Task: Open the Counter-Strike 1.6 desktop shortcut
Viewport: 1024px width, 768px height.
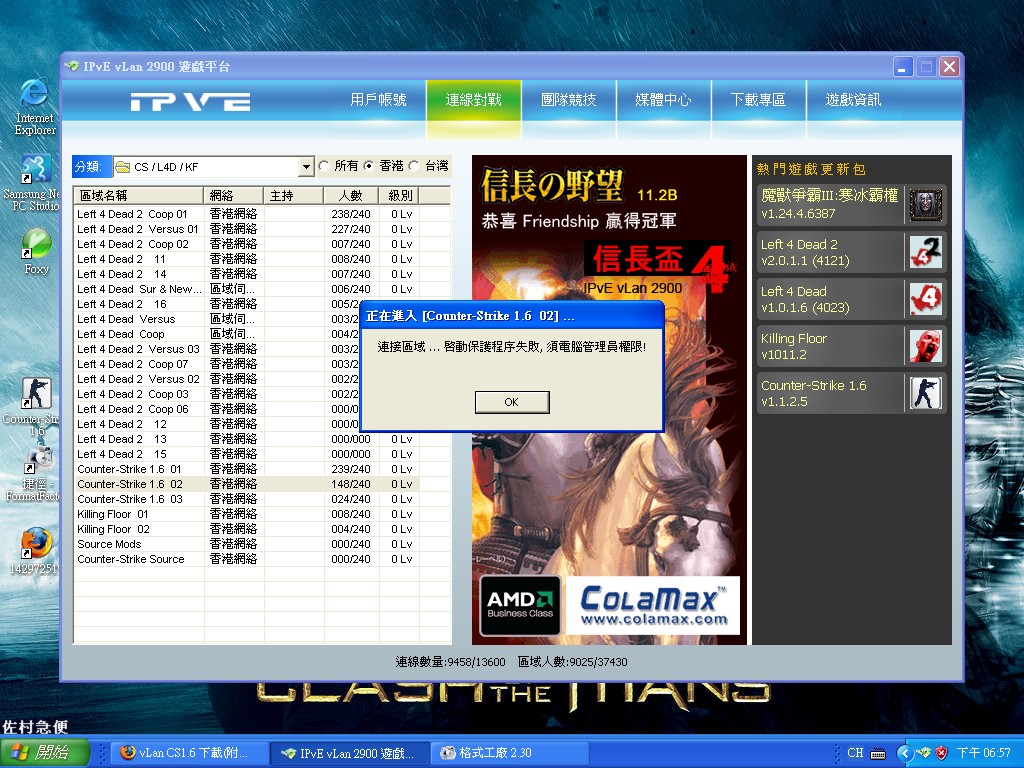Action: pyautogui.click(x=35, y=406)
